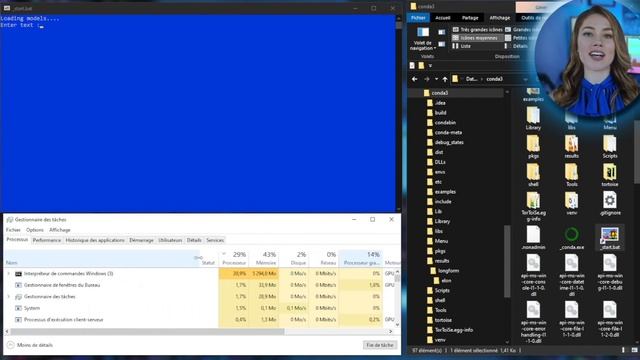Open the results folder icon in file pane

(571, 144)
